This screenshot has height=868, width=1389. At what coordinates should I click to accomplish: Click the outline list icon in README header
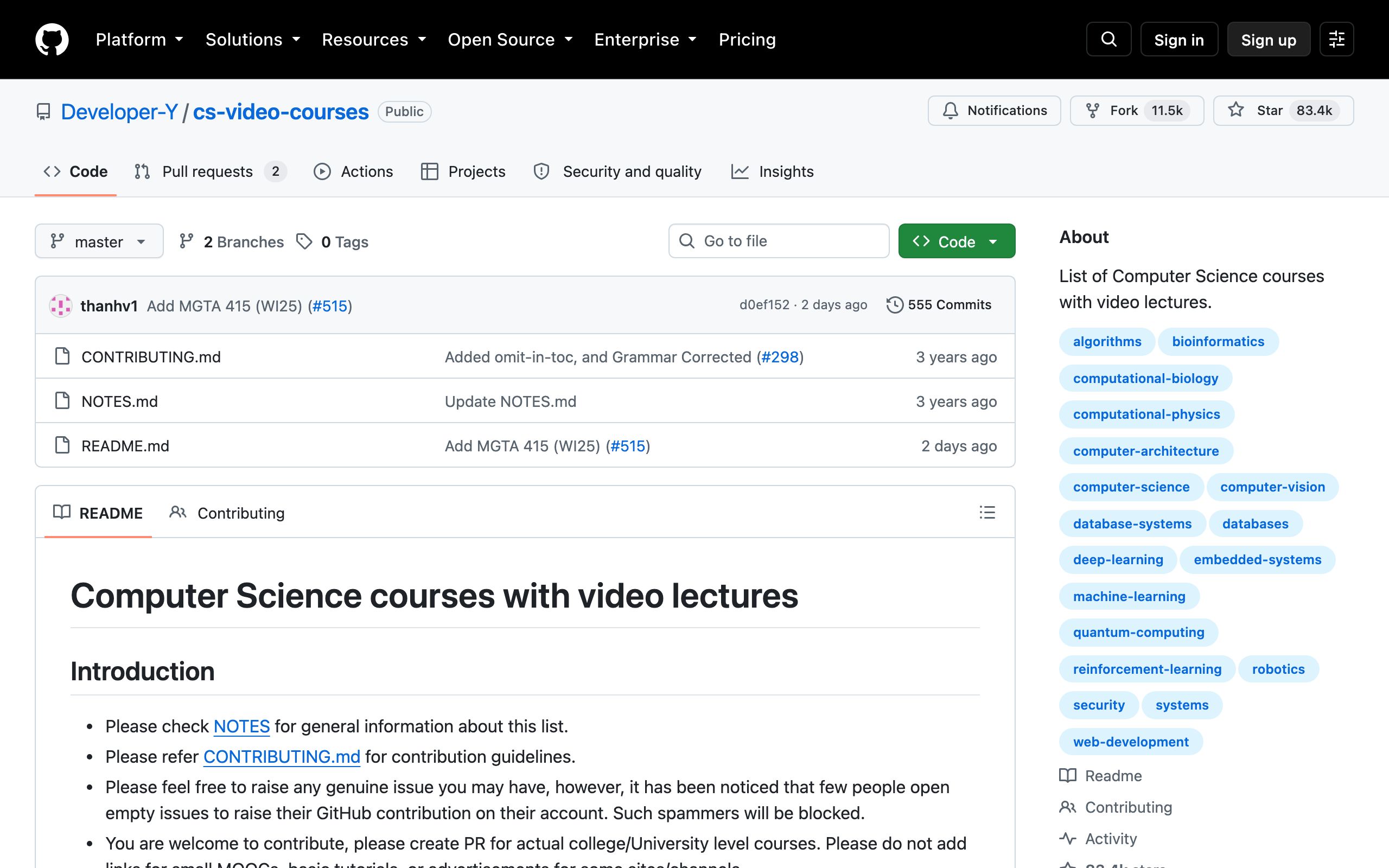click(986, 512)
